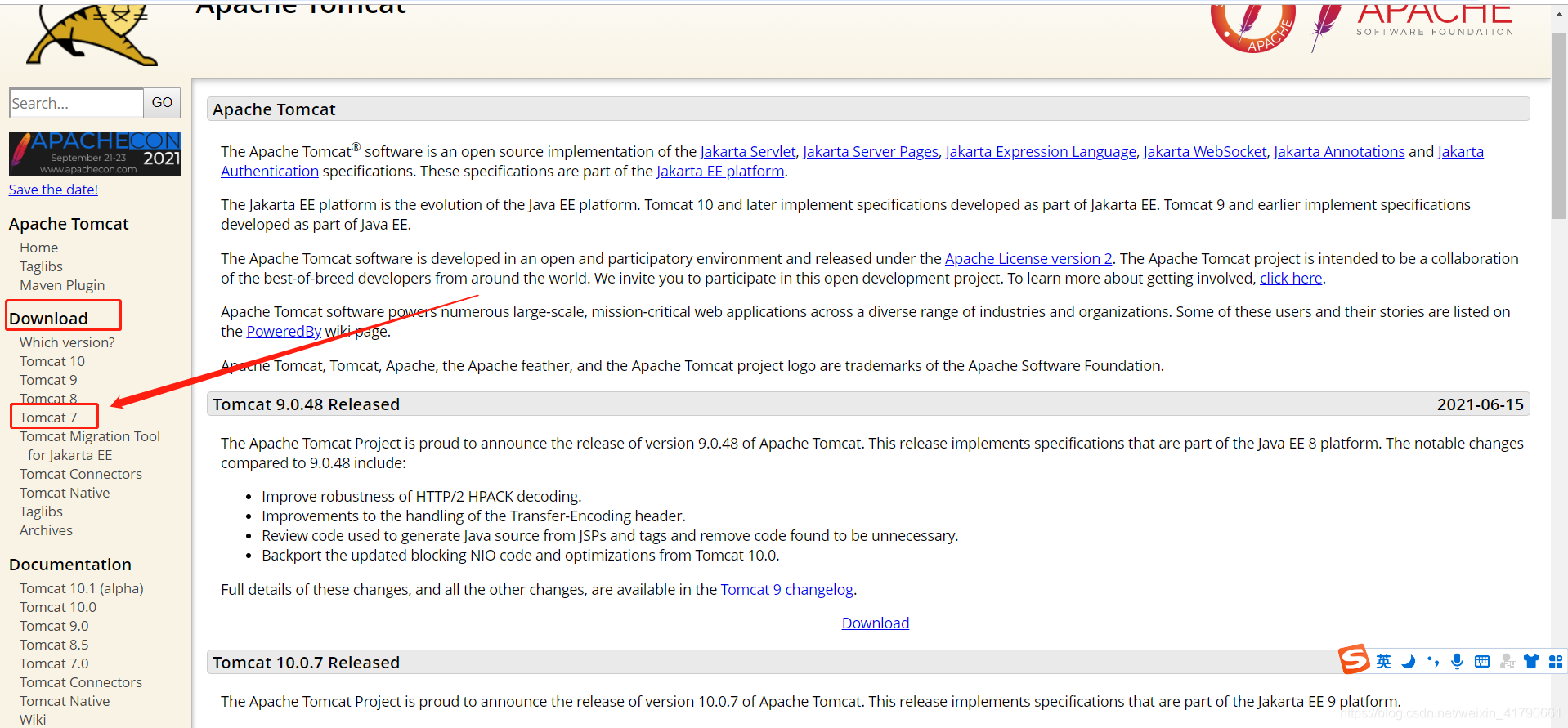Image resolution: width=1568 pixels, height=728 pixels.
Task: Toggle the 英 English input mode
Action: click(1383, 662)
